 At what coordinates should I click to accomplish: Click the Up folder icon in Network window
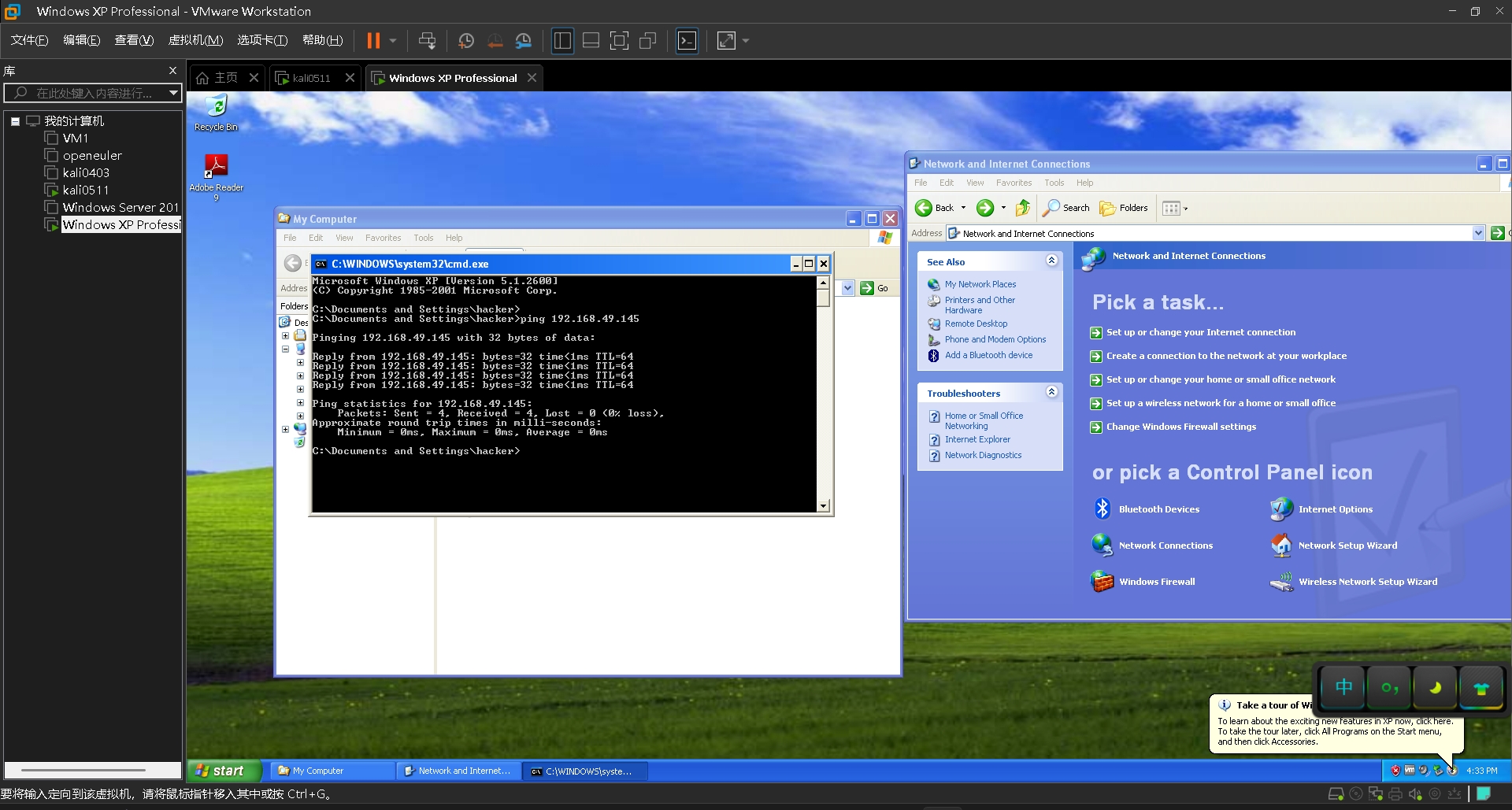[x=1022, y=208]
